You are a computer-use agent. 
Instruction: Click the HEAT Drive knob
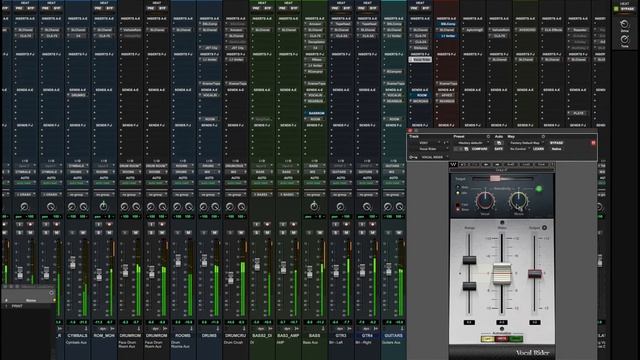click(624, 24)
